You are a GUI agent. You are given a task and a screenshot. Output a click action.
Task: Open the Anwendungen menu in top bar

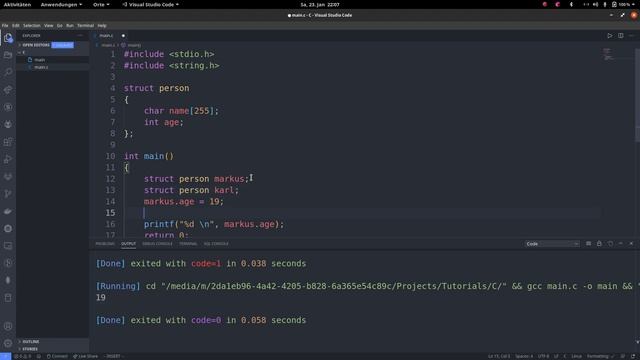(x=61, y=4)
